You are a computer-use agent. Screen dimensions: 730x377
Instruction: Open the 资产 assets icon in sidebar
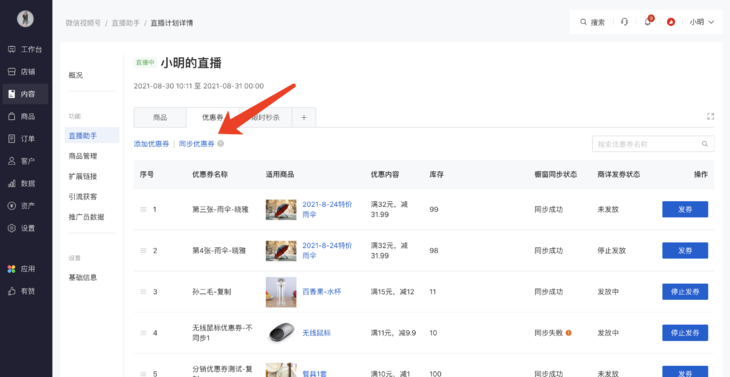(12, 206)
